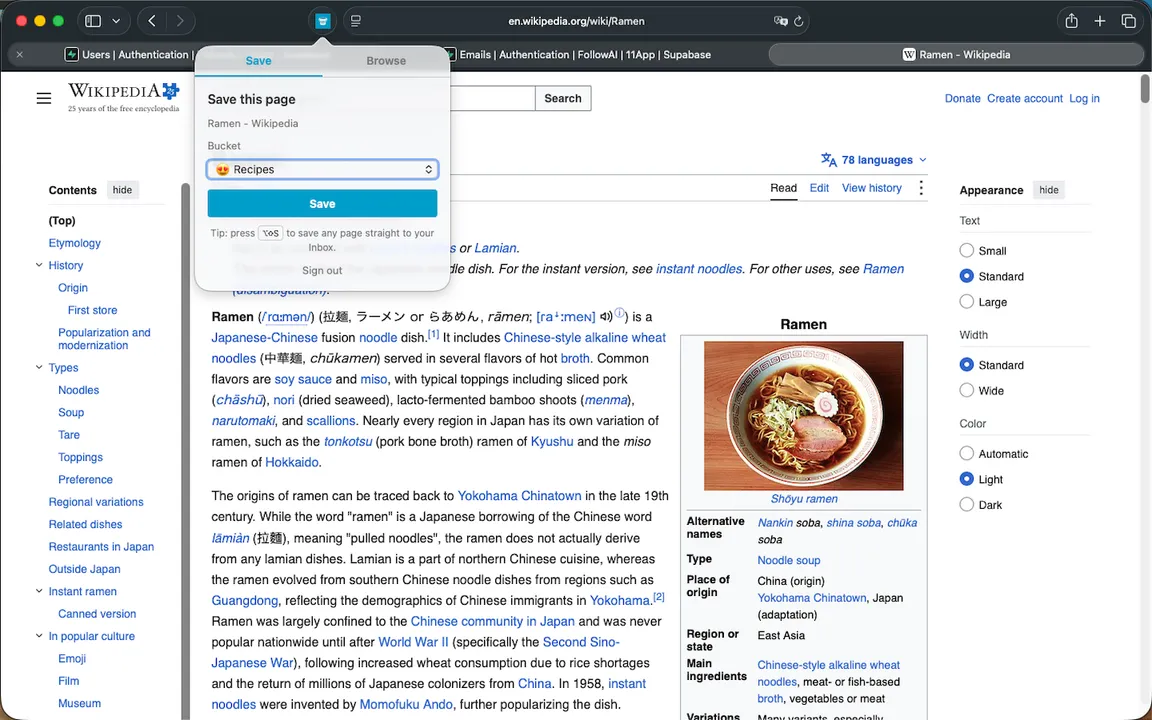
Task: Jump to Regional variations in contents
Action: [x=96, y=502]
